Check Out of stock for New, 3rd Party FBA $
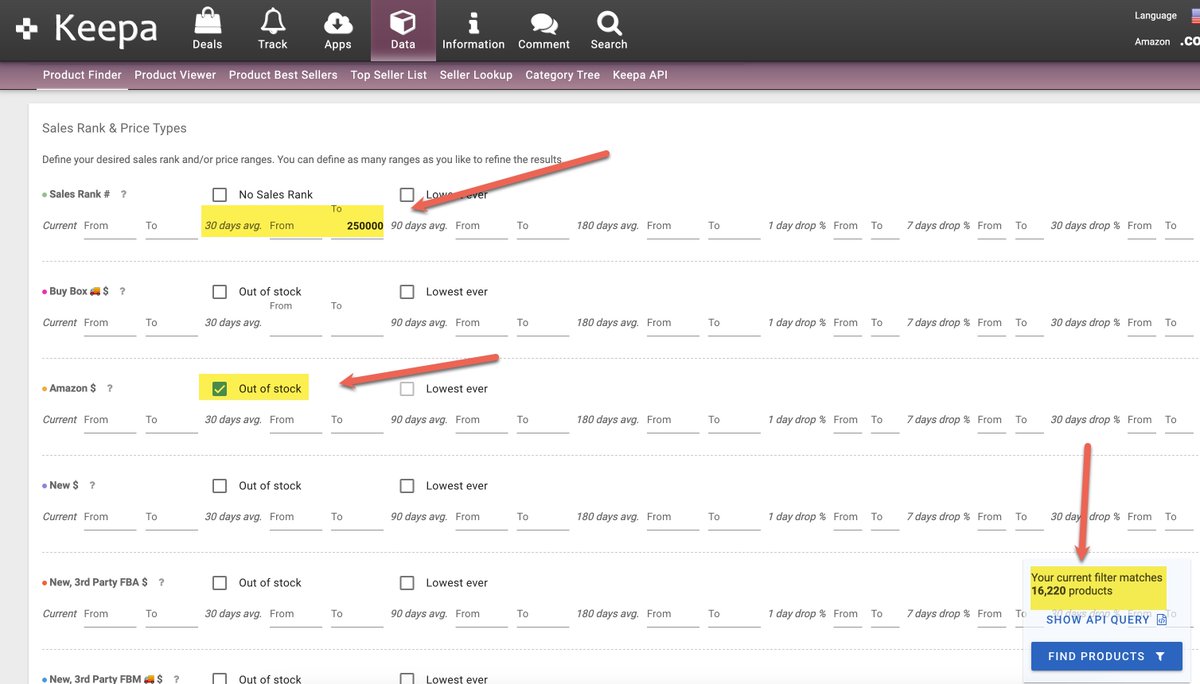Image resolution: width=1200 pixels, height=684 pixels. pos(220,583)
